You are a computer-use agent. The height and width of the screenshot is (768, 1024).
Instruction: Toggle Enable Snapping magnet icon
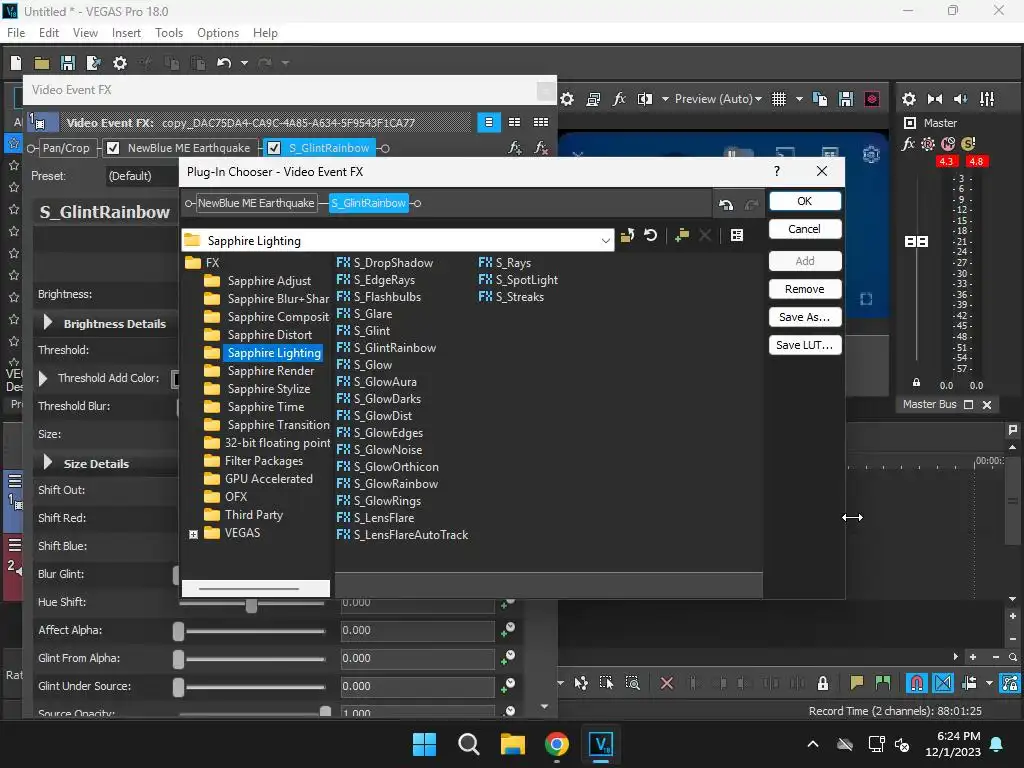(x=916, y=683)
